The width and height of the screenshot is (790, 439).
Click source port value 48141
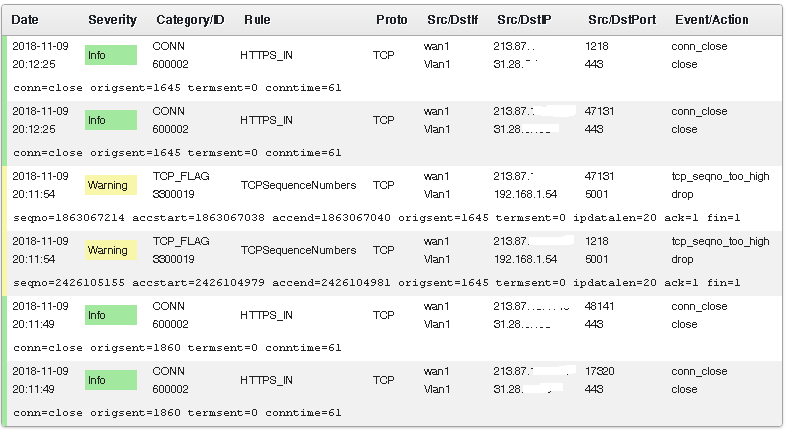coord(600,307)
